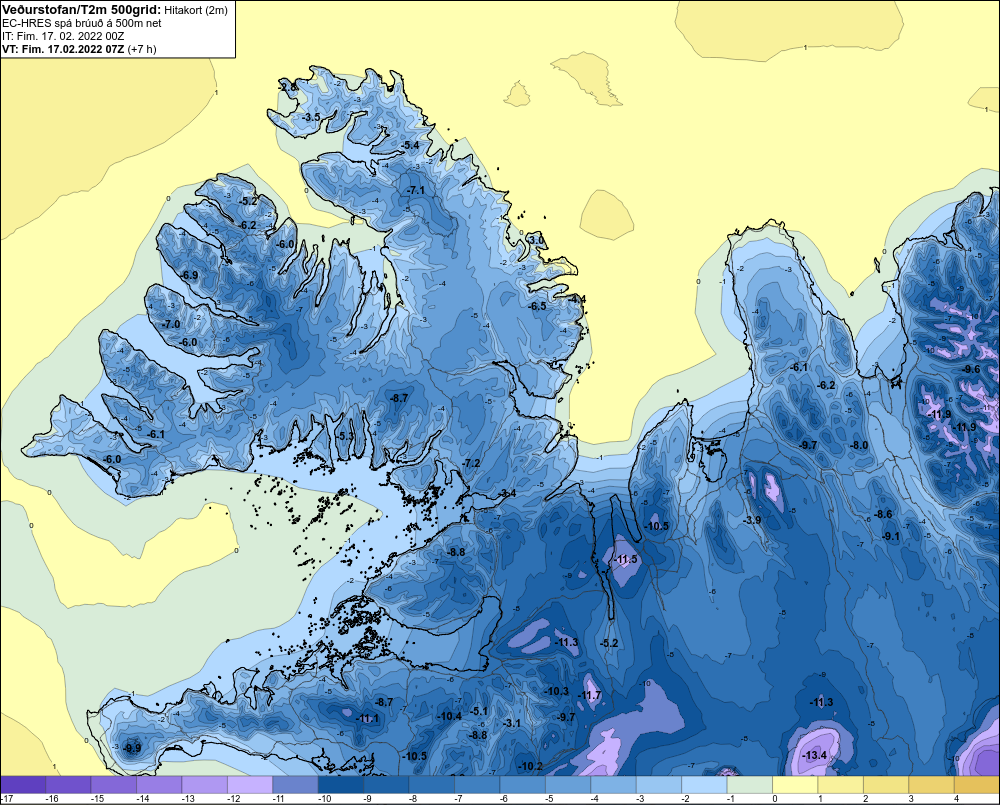Click the '-5.4' temperature label
The image size is (1000, 805).
coord(410,145)
